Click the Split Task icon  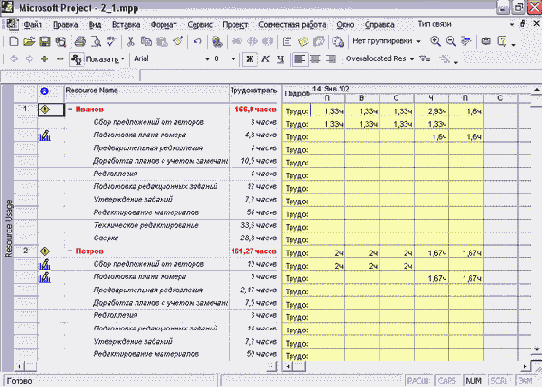tap(268, 42)
